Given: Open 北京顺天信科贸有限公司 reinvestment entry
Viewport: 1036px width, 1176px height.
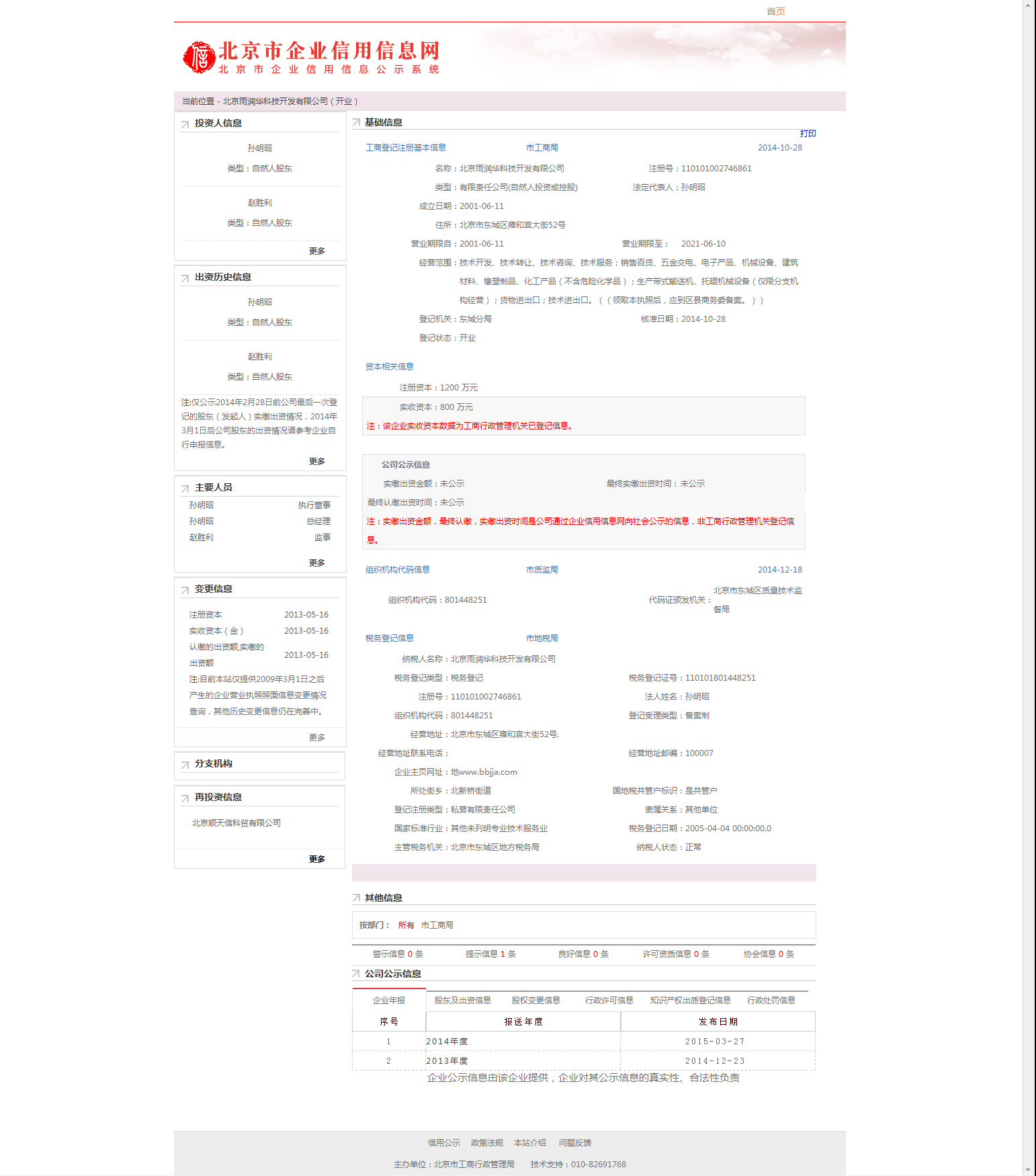Looking at the screenshot, I should (236, 823).
